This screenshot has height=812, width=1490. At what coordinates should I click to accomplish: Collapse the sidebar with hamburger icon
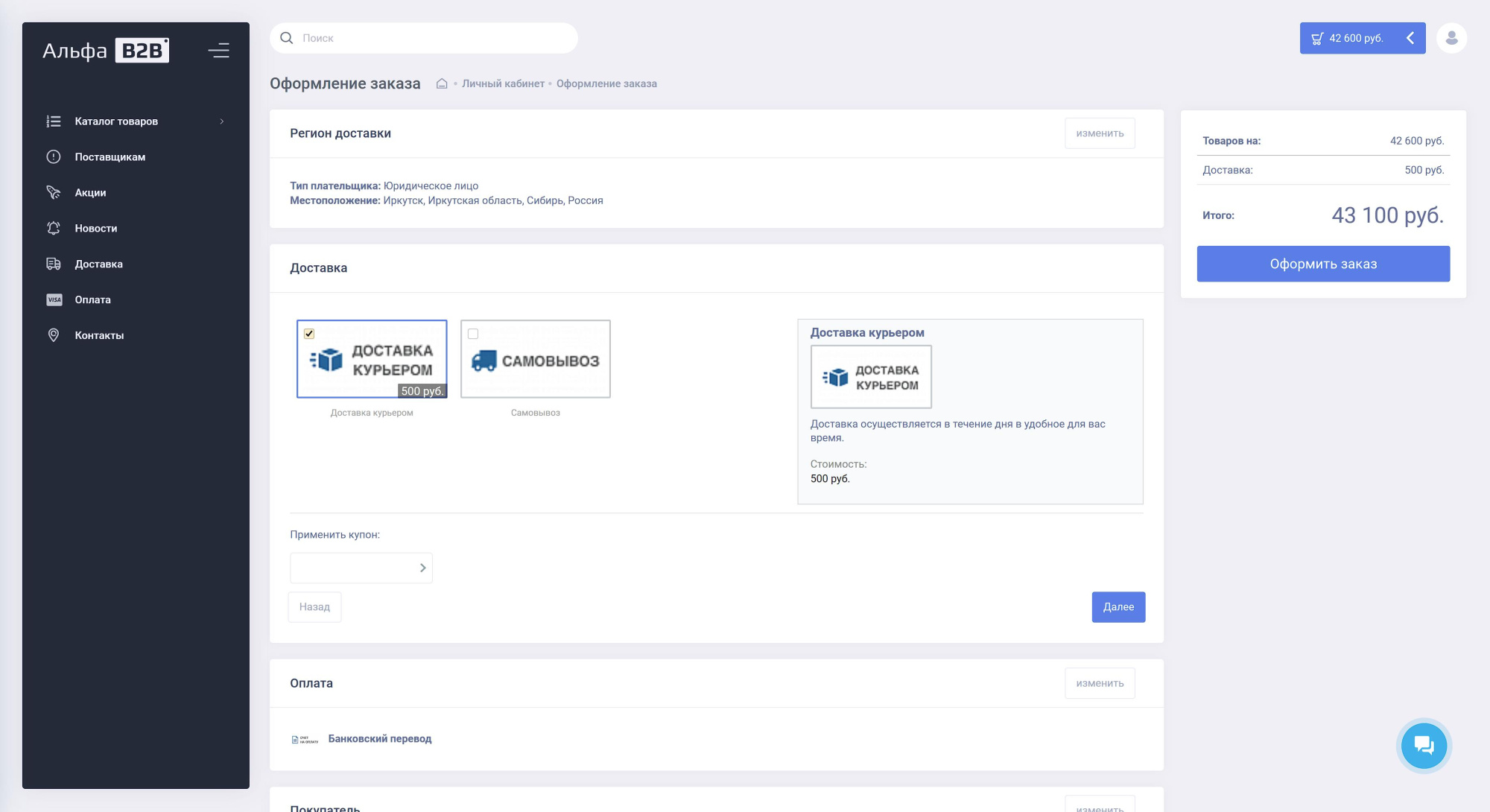[x=218, y=51]
